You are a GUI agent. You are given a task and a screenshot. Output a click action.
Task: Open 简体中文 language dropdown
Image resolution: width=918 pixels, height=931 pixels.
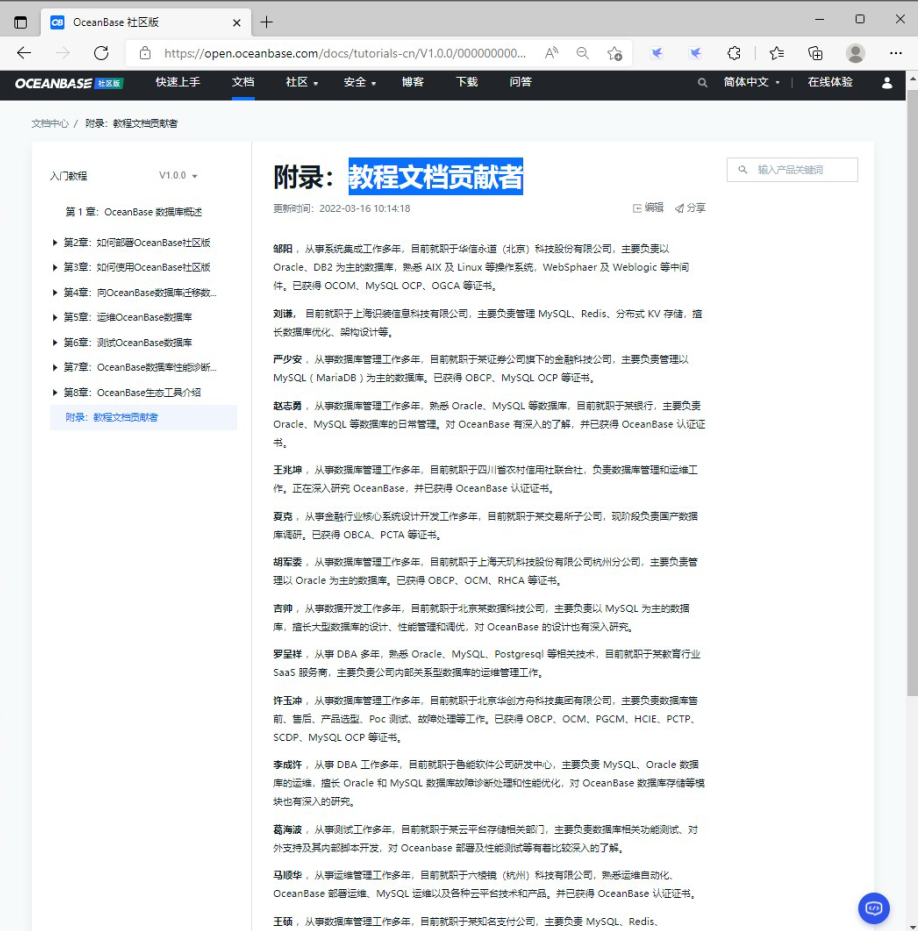[751, 82]
